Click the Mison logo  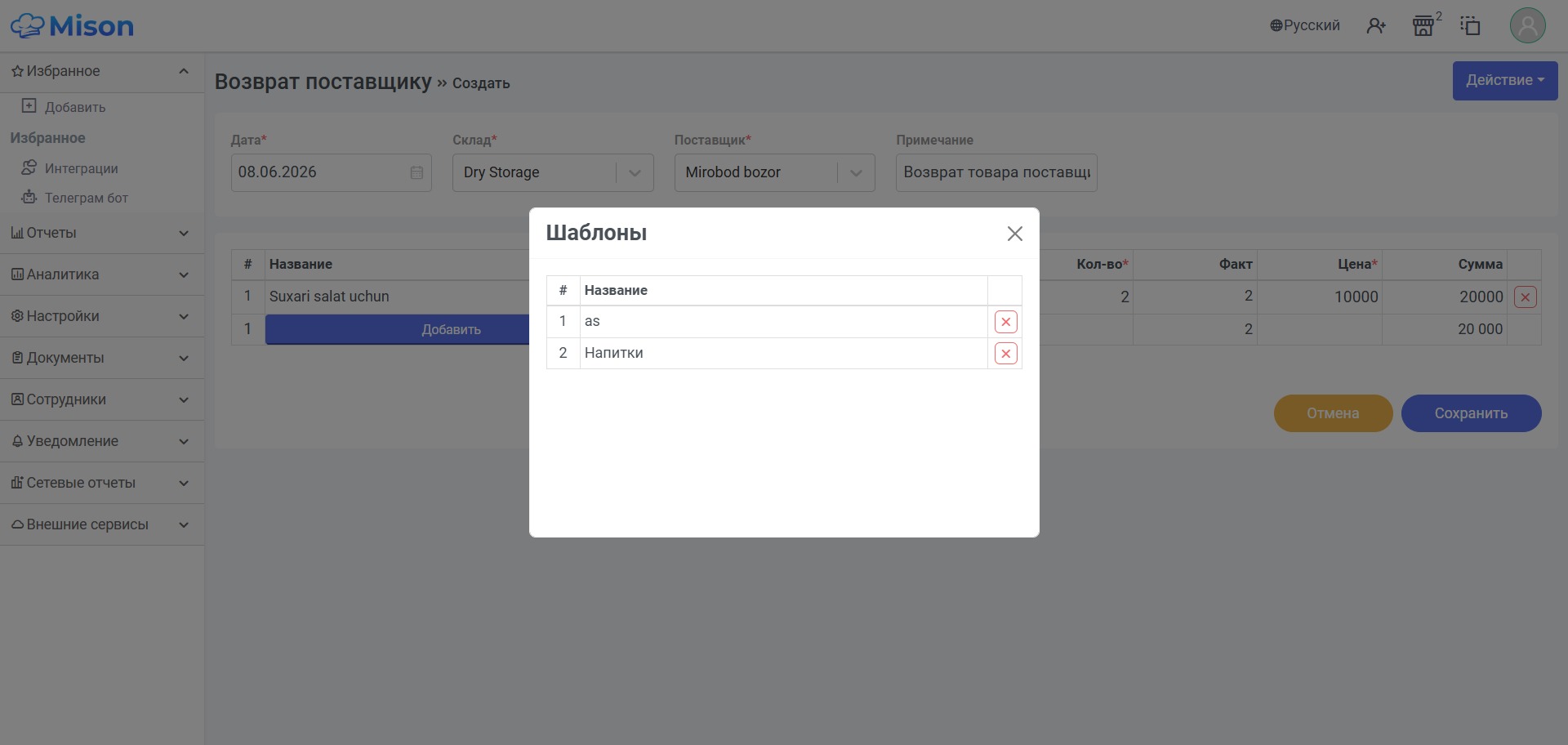point(72,26)
